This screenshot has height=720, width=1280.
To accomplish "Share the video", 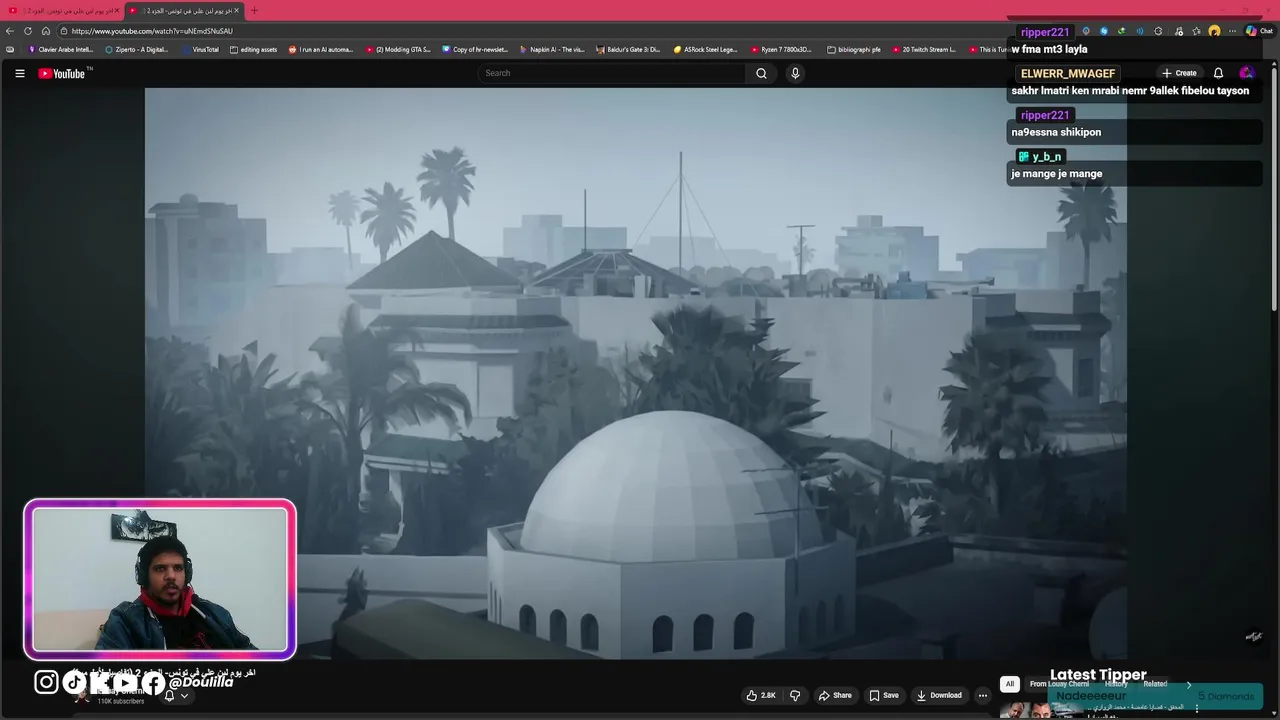I will pos(835,695).
